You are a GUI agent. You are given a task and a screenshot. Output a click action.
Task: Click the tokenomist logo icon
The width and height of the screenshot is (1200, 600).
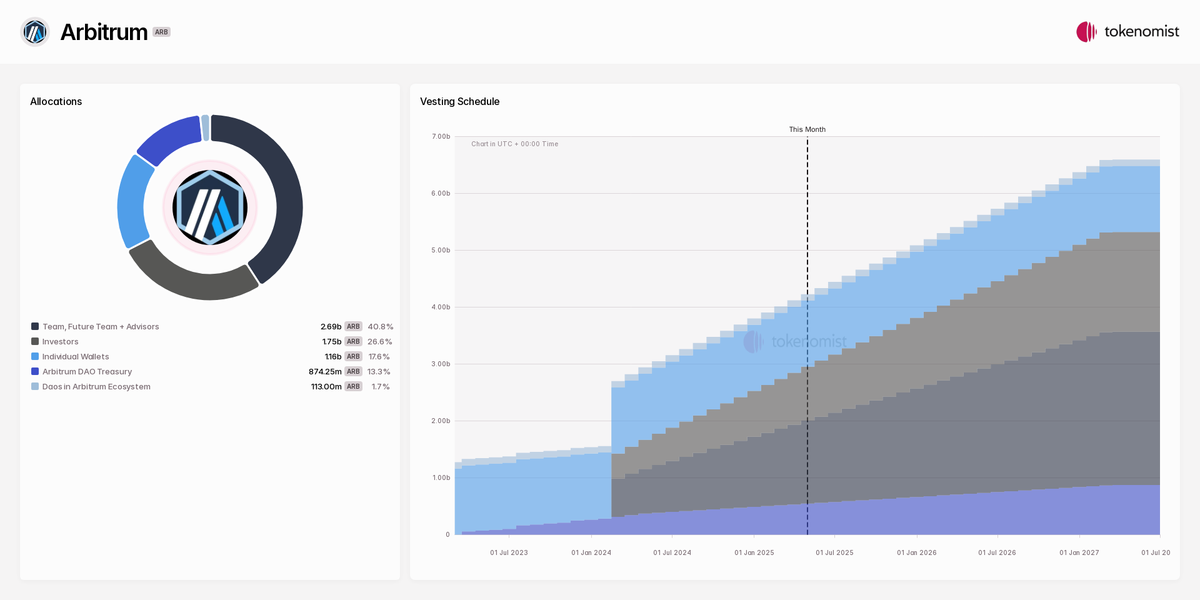tap(1086, 32)
